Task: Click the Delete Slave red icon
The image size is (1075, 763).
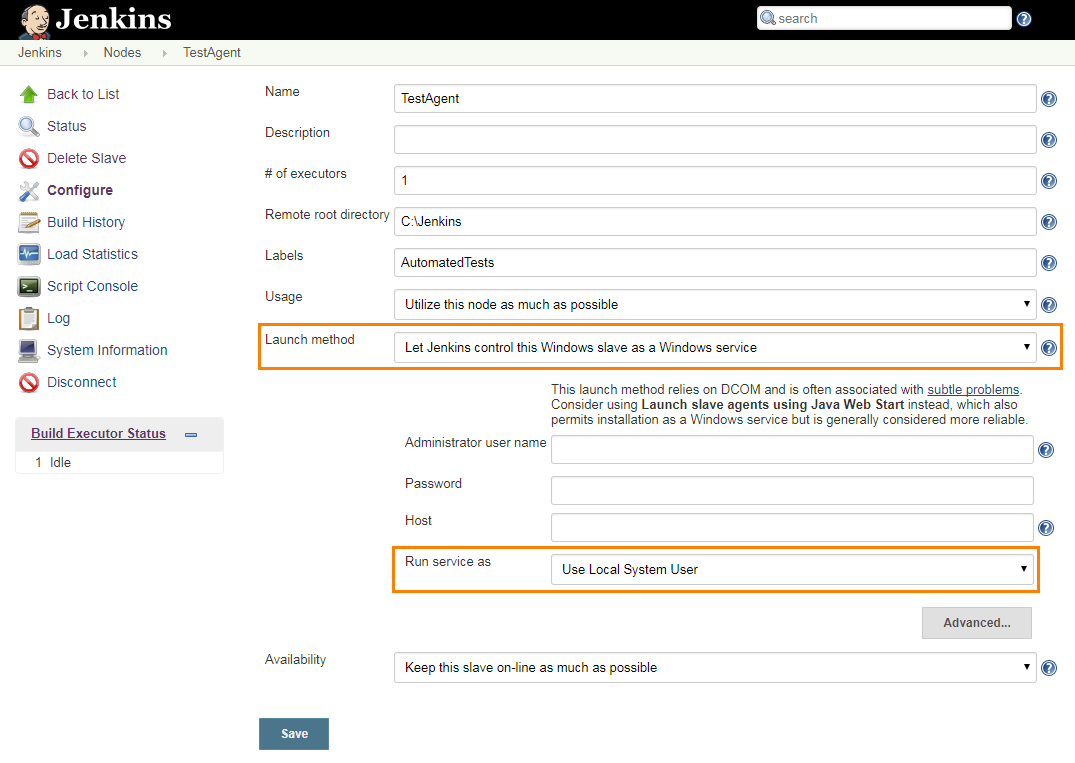Action: [x=29, y=158]
